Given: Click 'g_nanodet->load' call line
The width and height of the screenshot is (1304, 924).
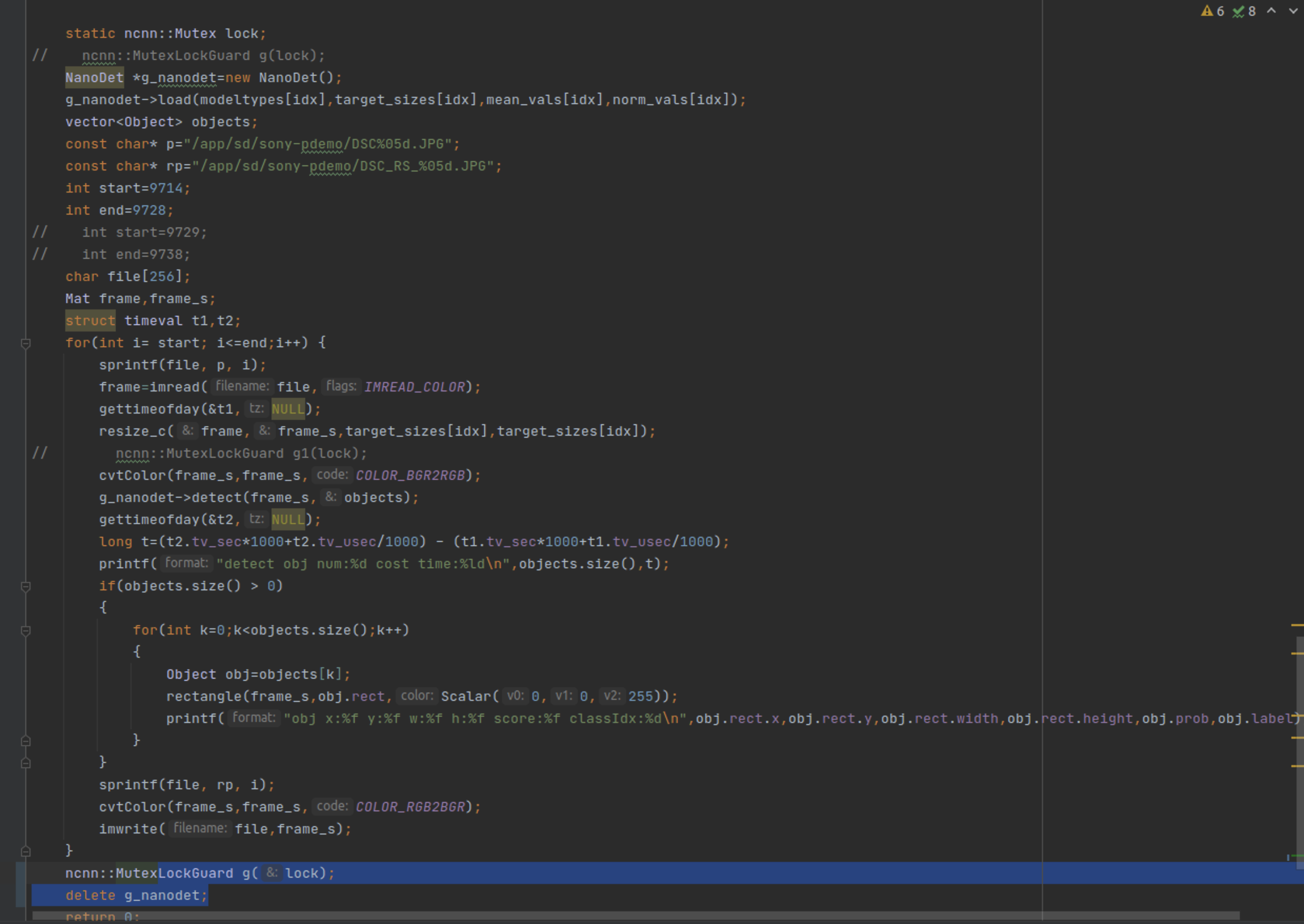Looking at the screenshot, I should point(405,99).
